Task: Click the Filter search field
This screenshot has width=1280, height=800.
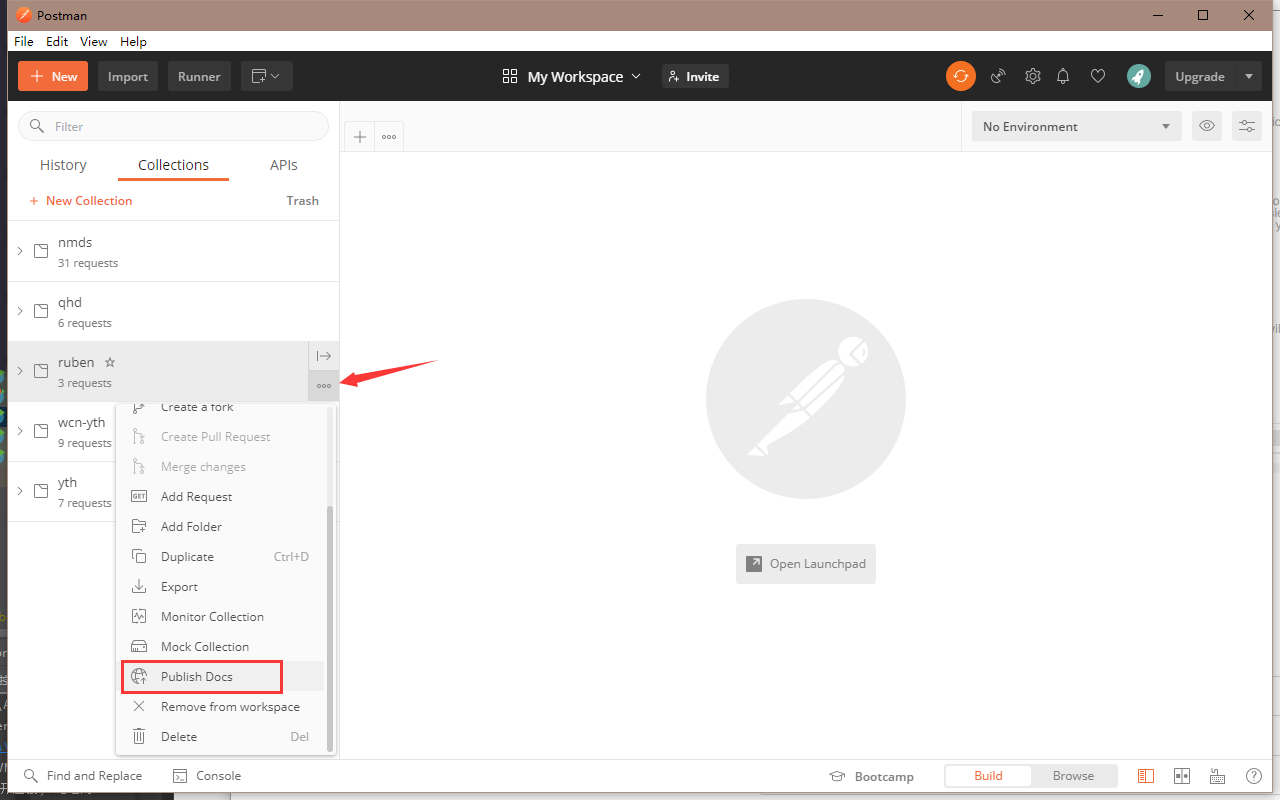Action: tap(173, 126)
